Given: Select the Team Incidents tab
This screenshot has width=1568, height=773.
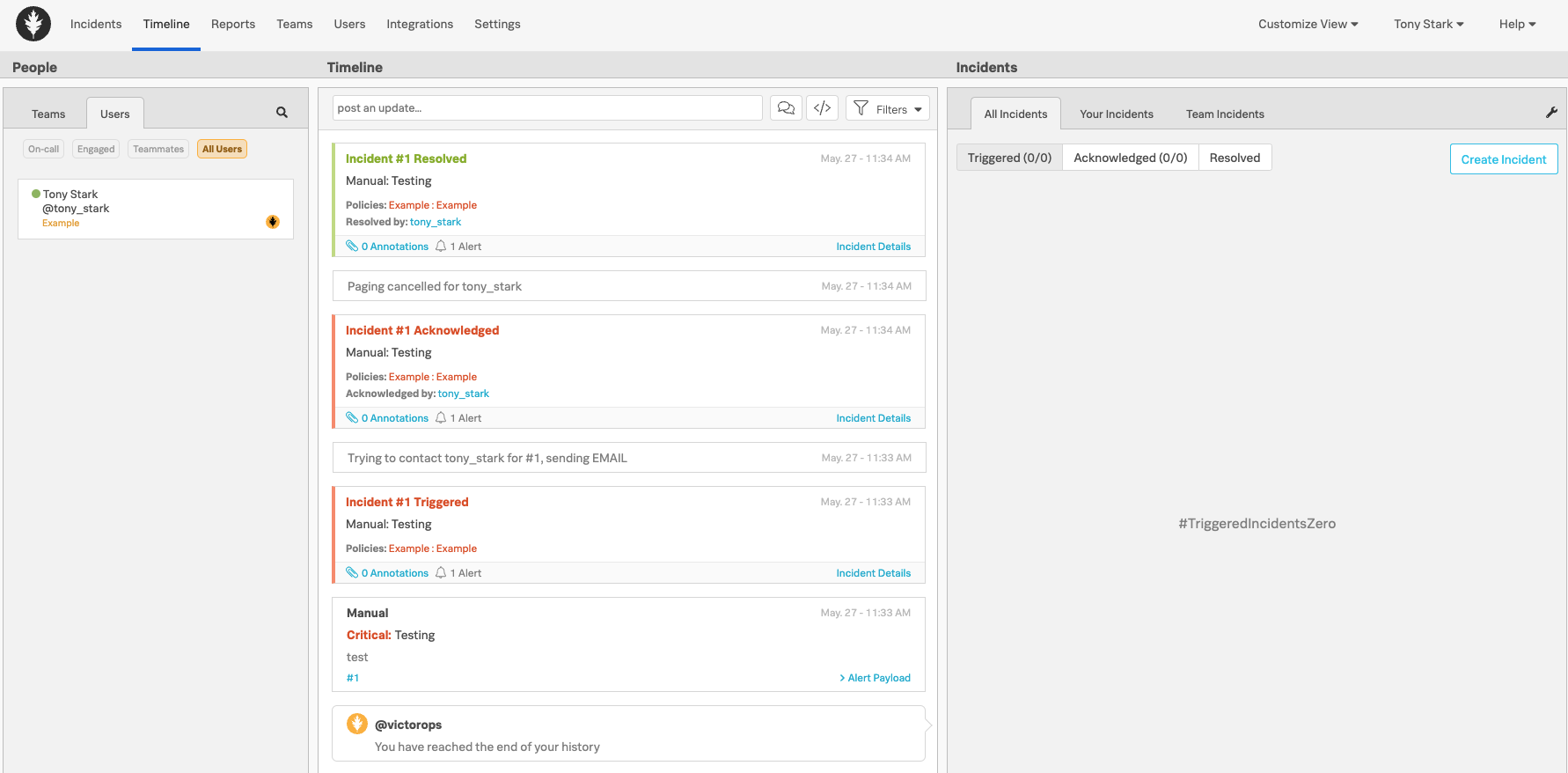Looking at the screenshot, I should click(x=1225, y=114).
